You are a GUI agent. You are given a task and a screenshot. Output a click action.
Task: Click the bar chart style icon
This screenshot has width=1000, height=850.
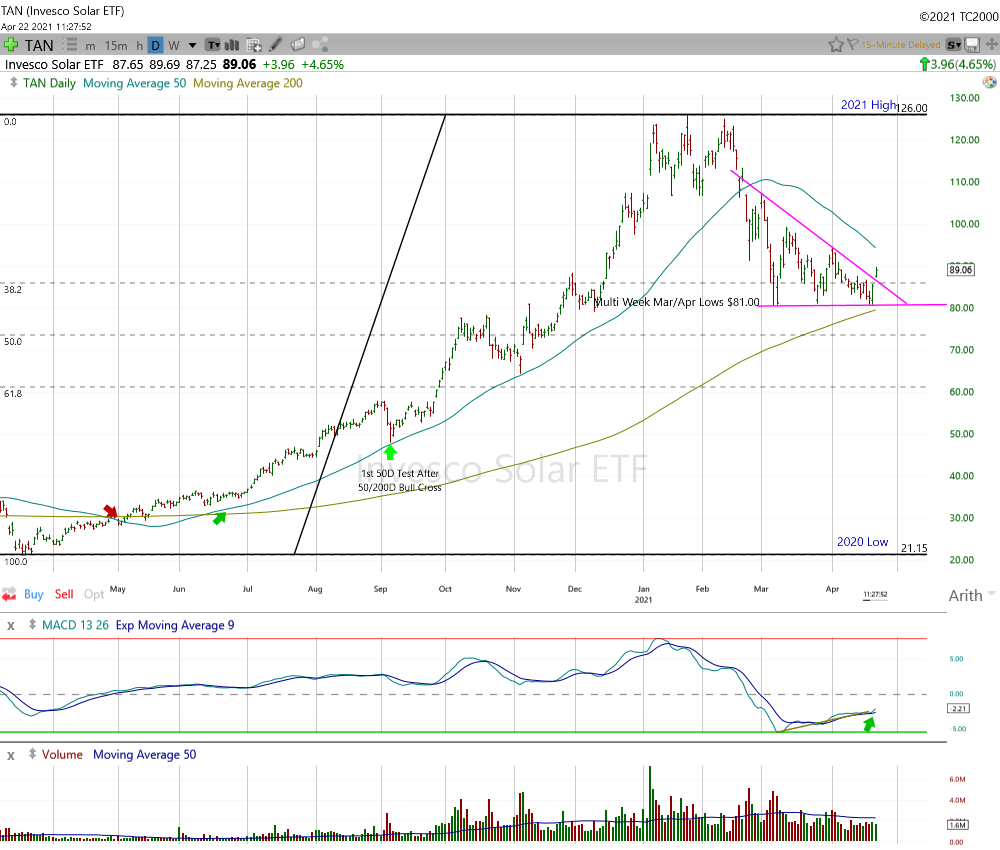(232, 45)
